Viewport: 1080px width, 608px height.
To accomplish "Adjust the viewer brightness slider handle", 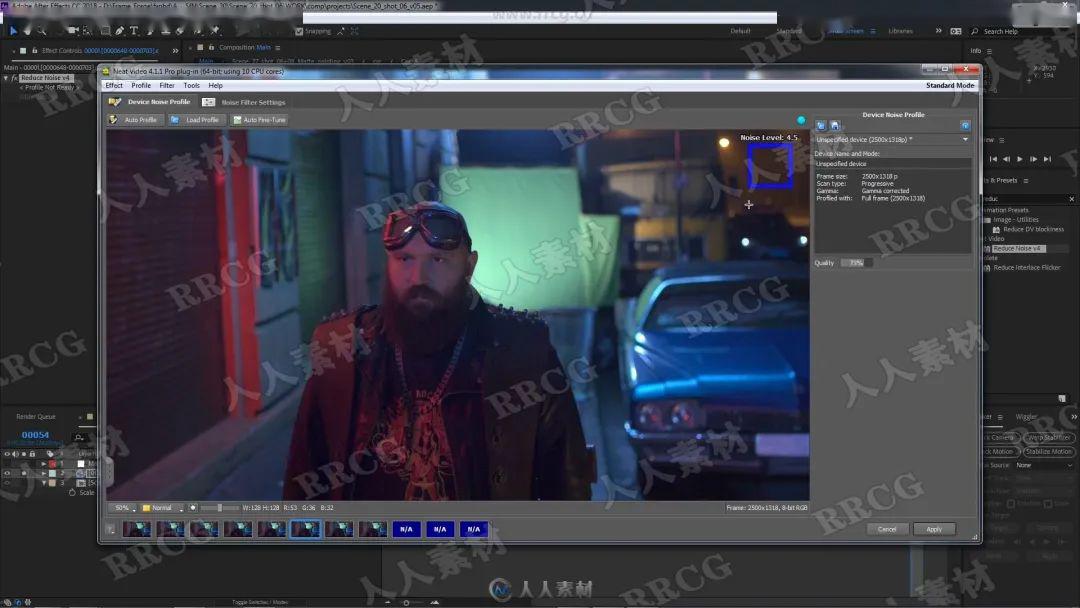I will pyautogui.click(x=220, y=508).
